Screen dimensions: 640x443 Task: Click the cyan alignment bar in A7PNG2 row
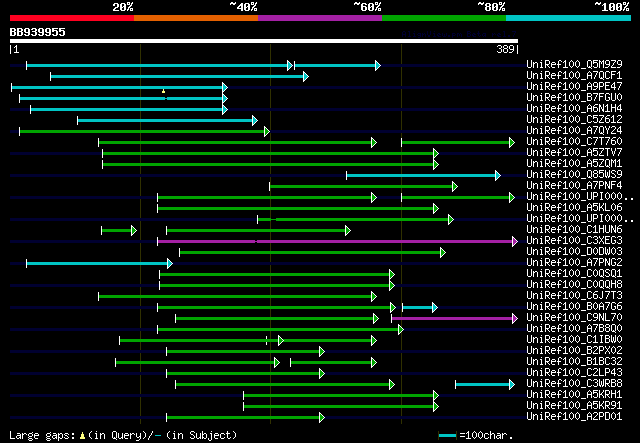(x=100, y=263)
